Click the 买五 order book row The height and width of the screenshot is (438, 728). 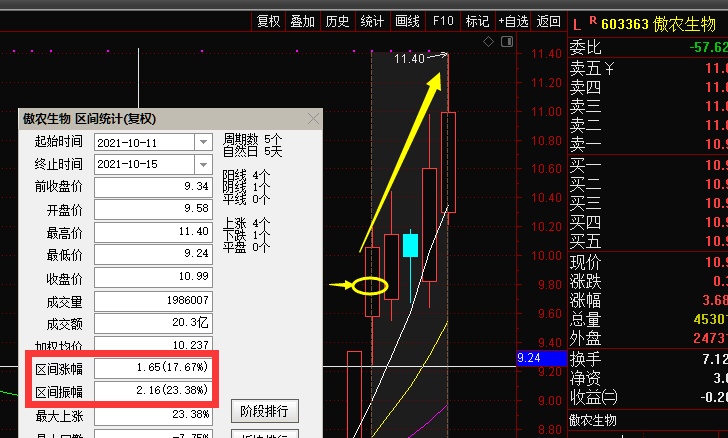pos(648,242)
